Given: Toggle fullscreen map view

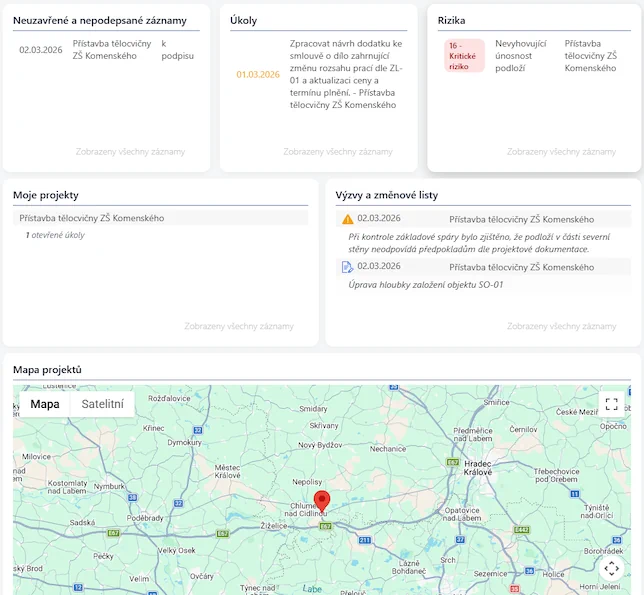Looking at the screenshot, I should pos(611,404).
